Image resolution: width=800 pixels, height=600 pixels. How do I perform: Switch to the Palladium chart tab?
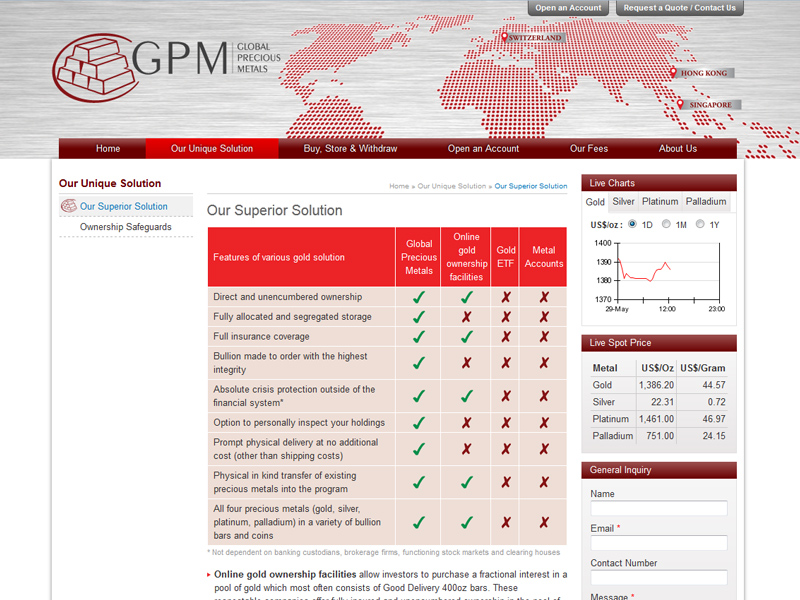[706, 202]
